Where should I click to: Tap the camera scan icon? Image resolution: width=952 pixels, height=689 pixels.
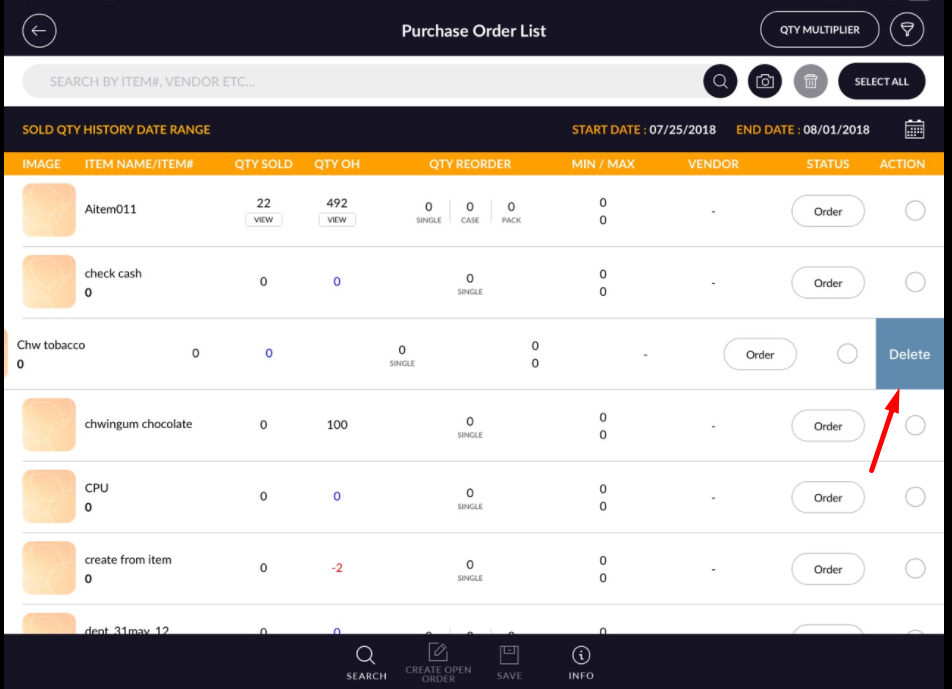(x=765, y=82)
